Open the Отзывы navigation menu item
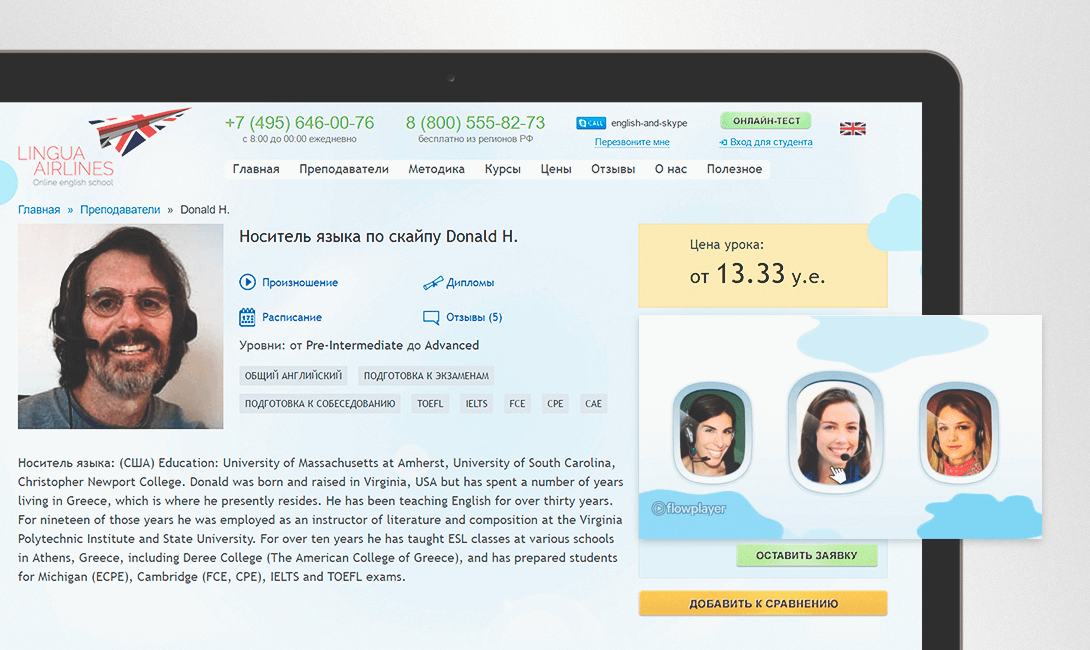 coord(613,169)
